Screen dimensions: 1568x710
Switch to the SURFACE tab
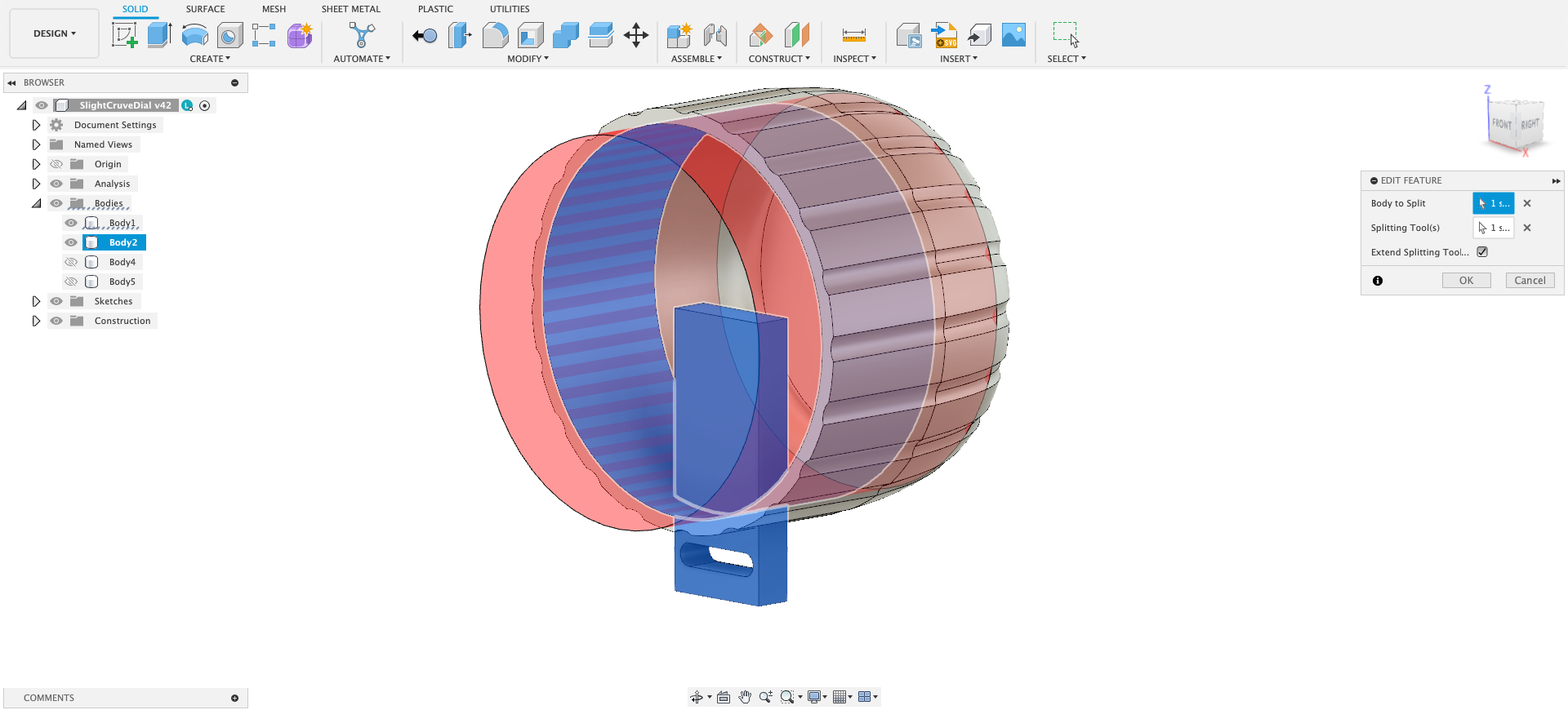pos(205,9)
